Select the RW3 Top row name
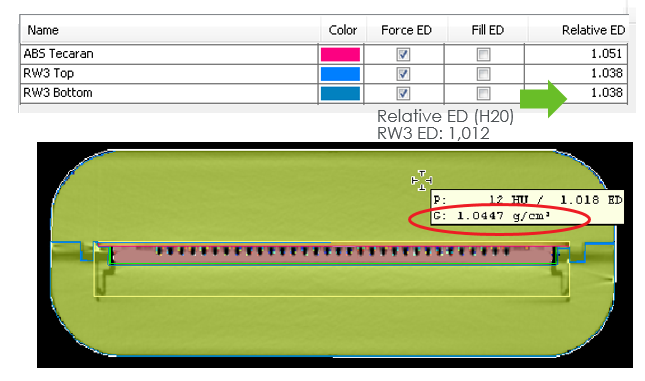This screenshot has width=645, height=381. (x=48, y=73)
